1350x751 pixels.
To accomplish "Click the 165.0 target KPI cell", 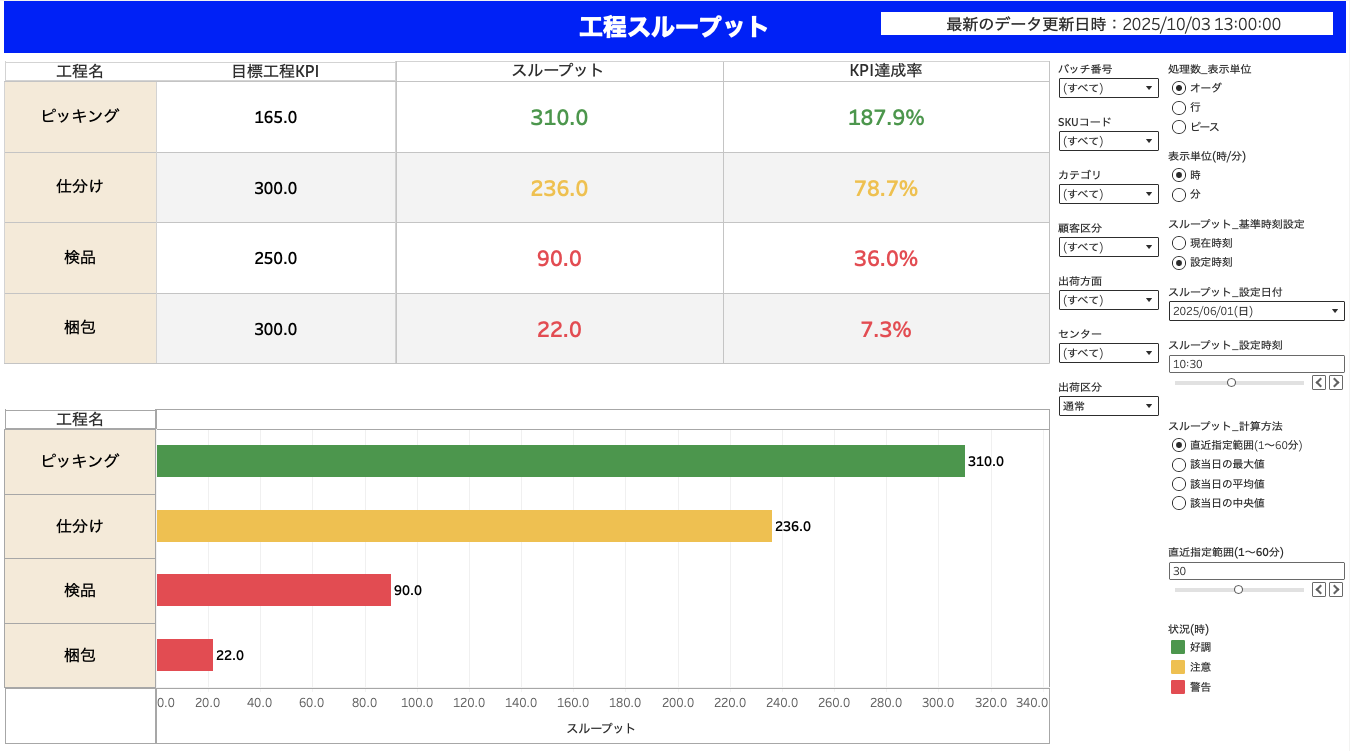I will click(276, 117).
